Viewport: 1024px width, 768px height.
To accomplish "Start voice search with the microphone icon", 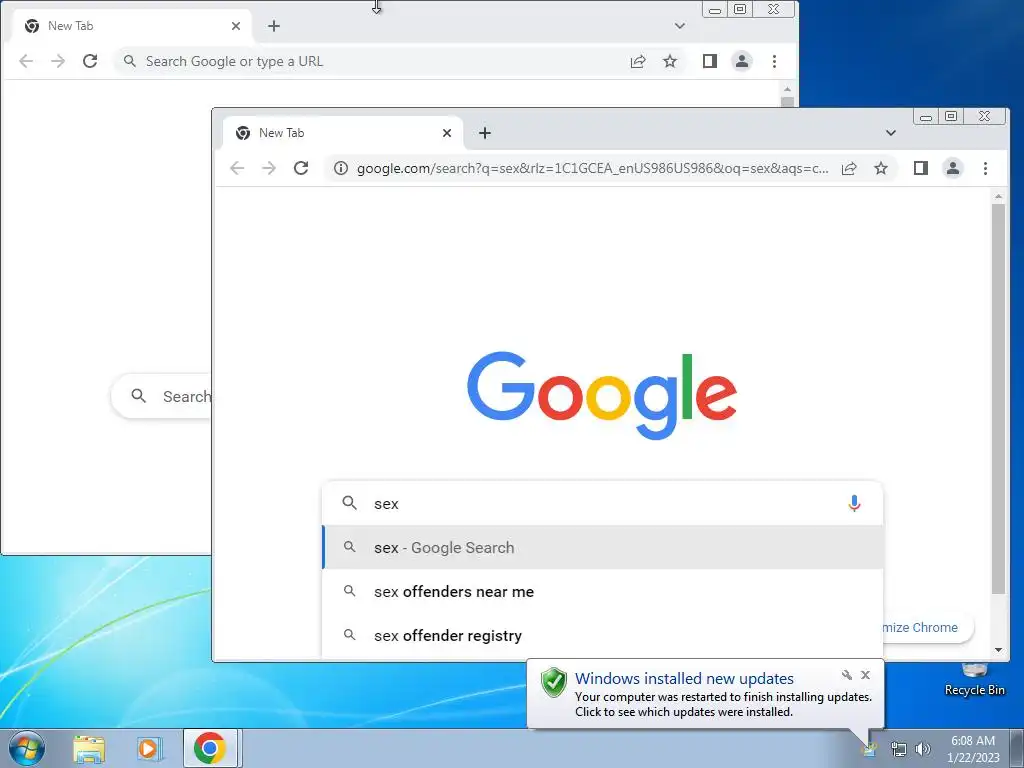I will [854, 504].
